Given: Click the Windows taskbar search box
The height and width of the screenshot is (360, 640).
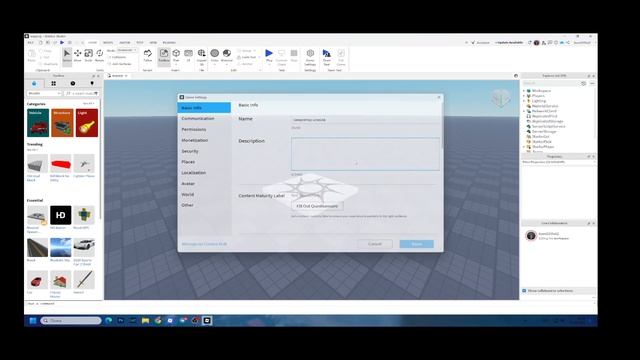Looking at the screenshot, I should pos(71,321).
